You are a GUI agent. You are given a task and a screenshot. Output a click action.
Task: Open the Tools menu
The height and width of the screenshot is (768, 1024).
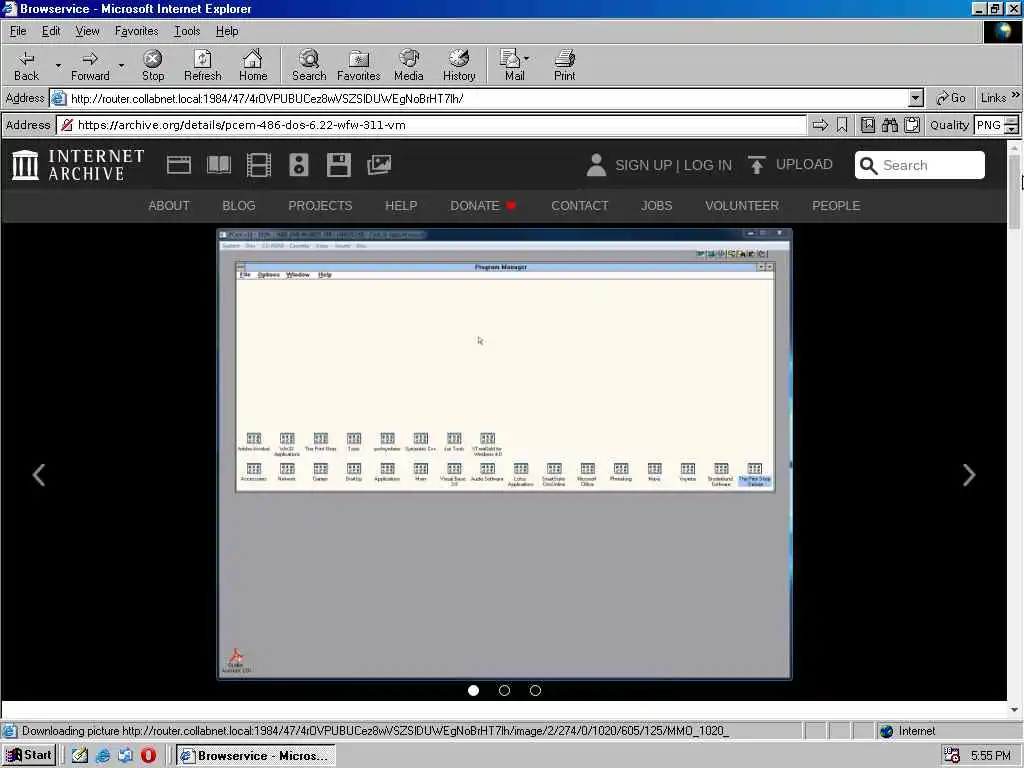187,31
